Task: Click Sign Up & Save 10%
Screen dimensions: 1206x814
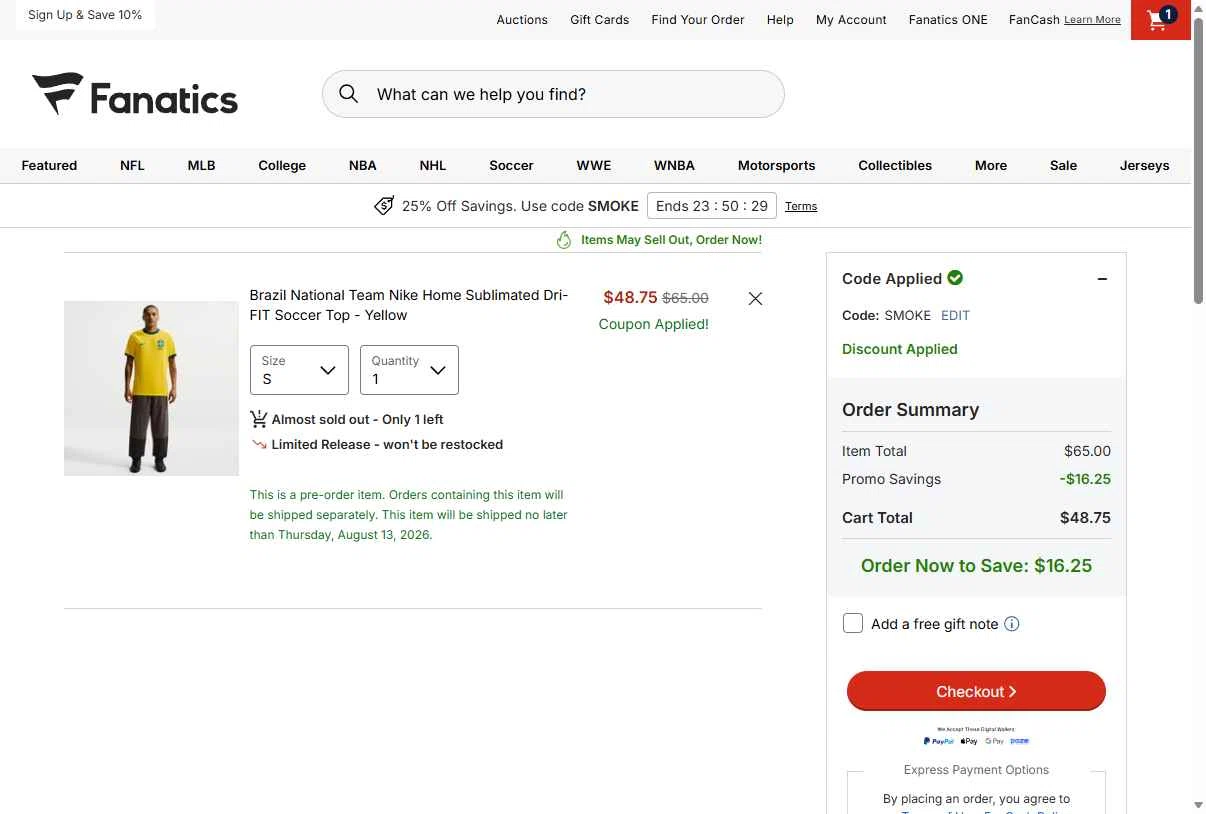Action: pyautogui.click(x=85, y=15)
